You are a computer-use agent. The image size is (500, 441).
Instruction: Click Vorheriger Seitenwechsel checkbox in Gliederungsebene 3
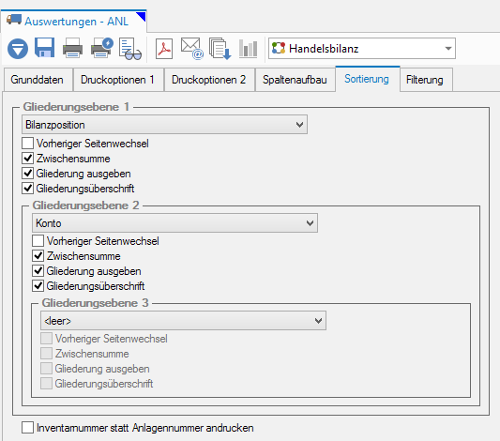pyautogui.click(x=46, y=338)
